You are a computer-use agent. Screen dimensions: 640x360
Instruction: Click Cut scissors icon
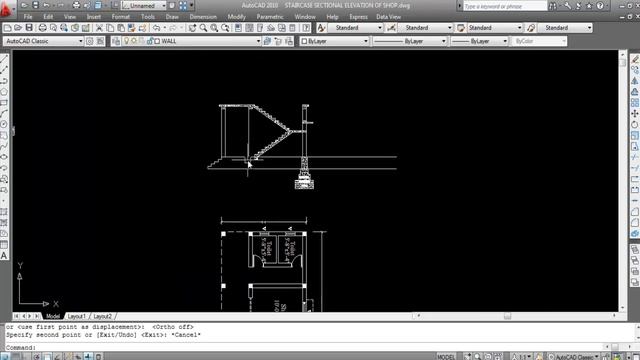point(99,28)
